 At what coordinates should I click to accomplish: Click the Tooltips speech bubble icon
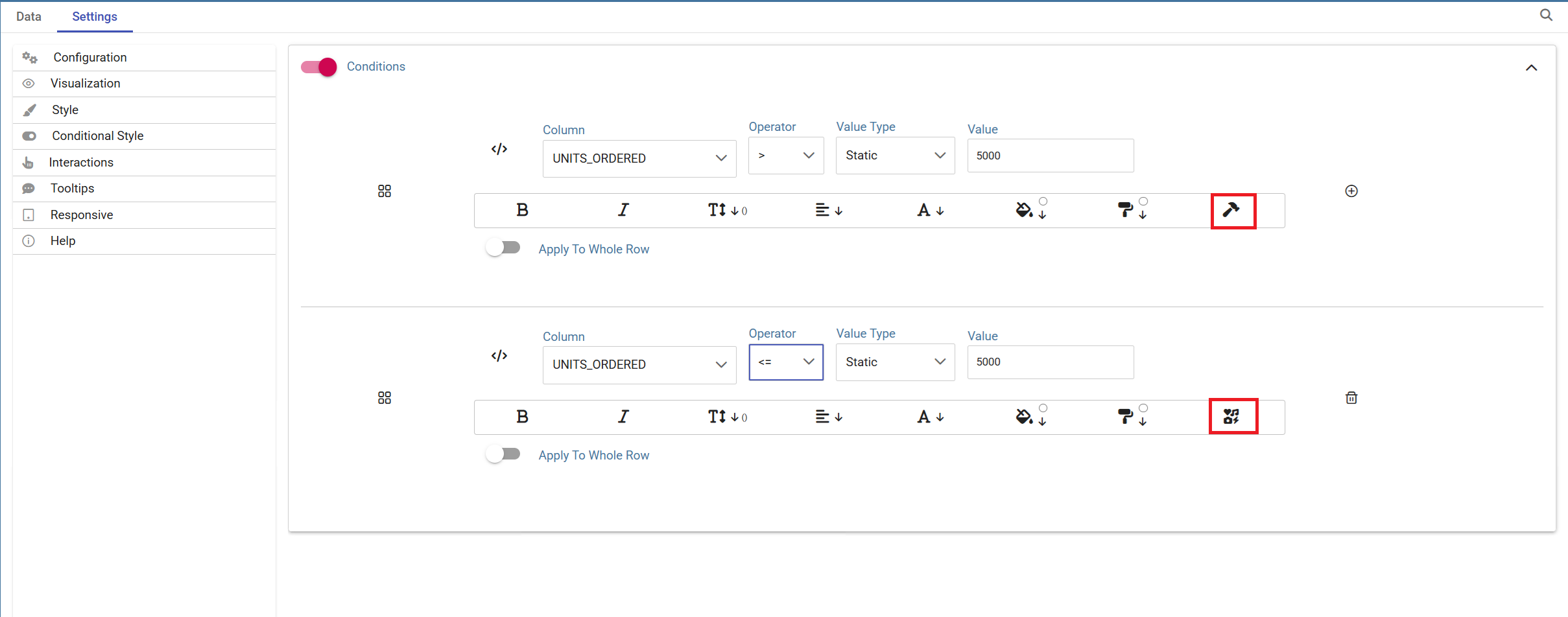click(29, 189)
